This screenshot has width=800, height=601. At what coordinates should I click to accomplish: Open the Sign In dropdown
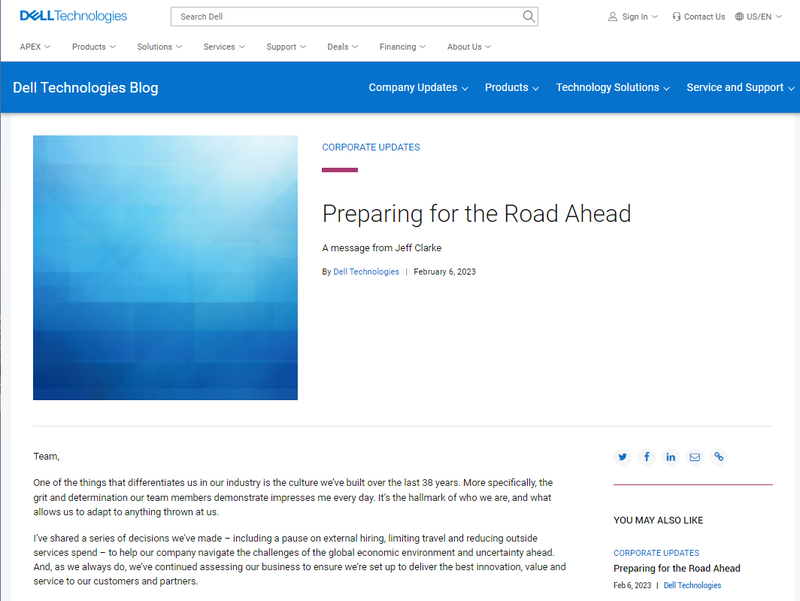tap(633, 17)
